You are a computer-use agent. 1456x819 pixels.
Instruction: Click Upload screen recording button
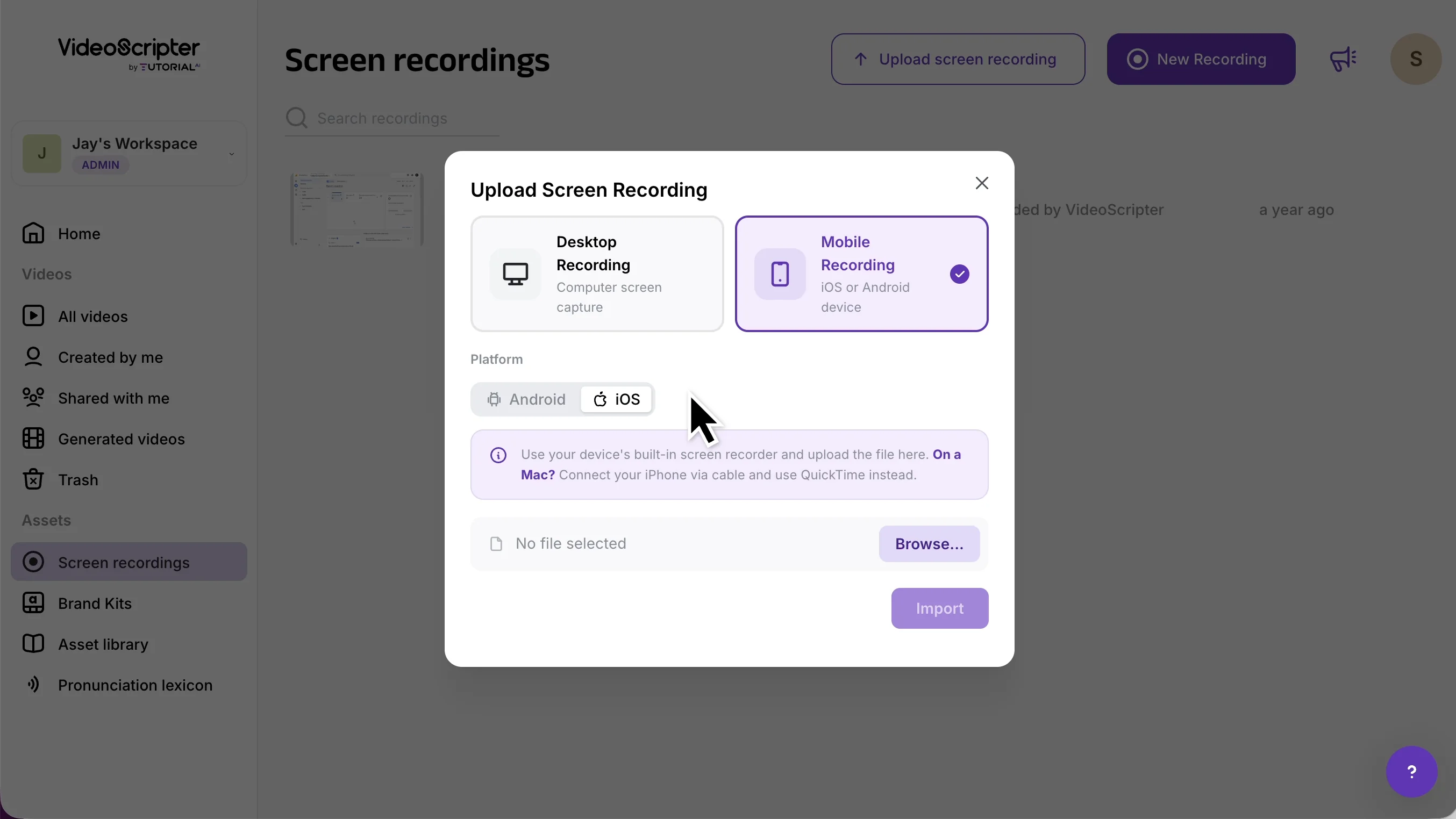[x=958, y=59]
